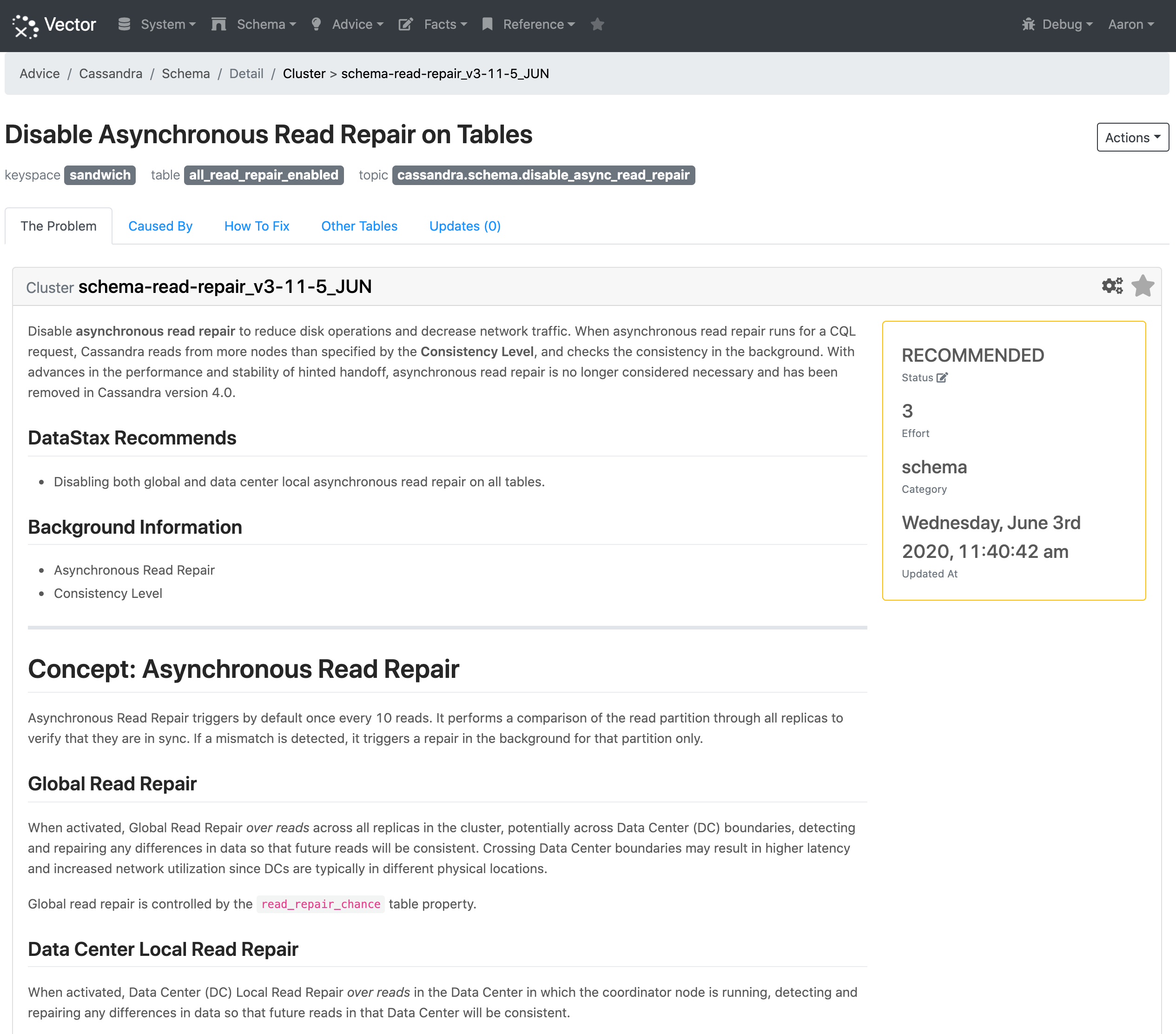1176x1034 pixels.
Task: Select the Other Tables tab
Action: 359,226
